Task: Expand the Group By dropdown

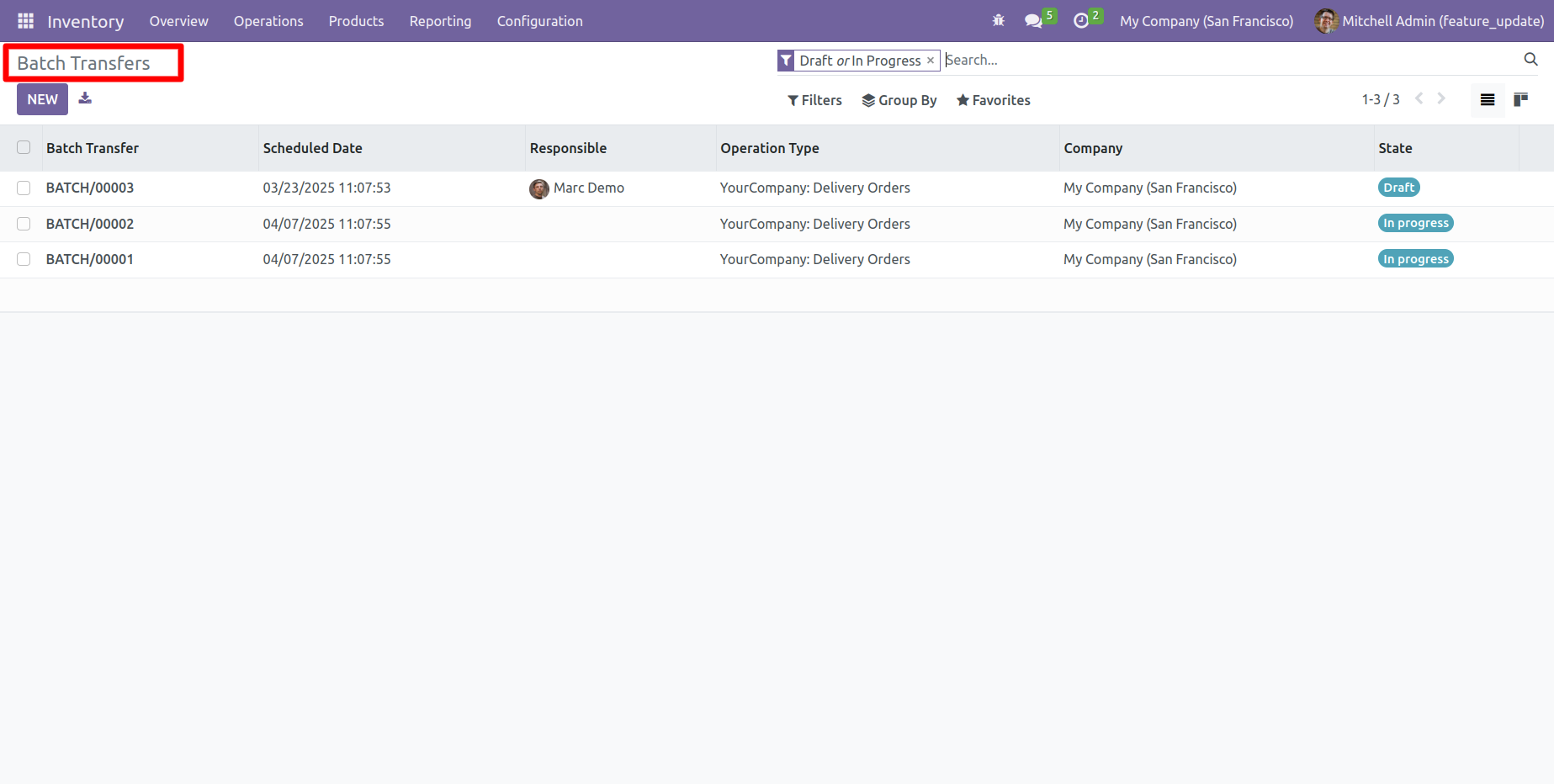Action: coord(899,100)
